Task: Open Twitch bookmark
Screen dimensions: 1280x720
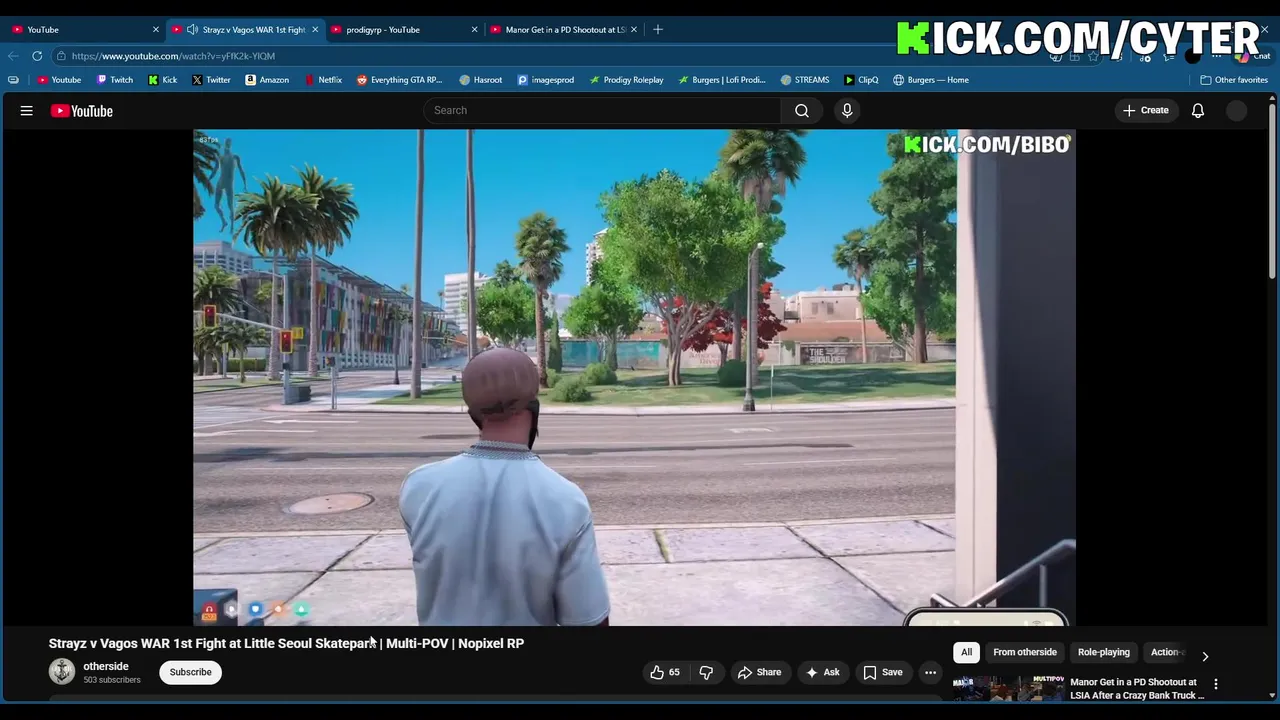Action: coord(115,80)
